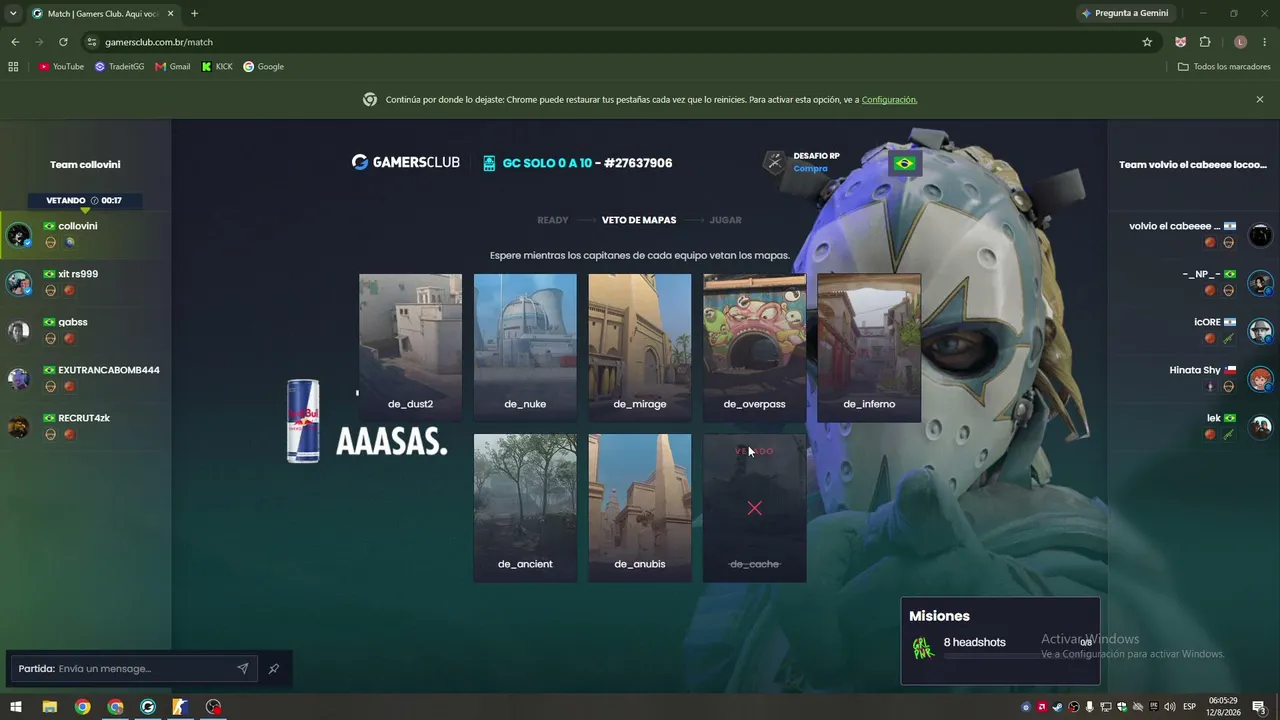This screenshot has width=1280, height=720.
Task: Open Chrome's three-dot menu
Action: click(x=1264, y=42)
